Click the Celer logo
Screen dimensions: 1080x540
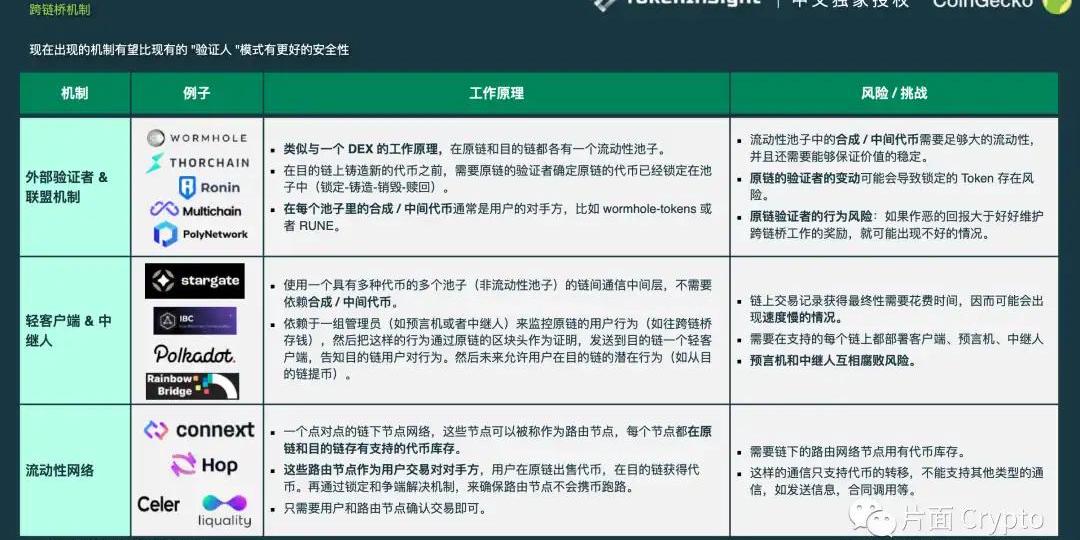[x=158, y=504]
